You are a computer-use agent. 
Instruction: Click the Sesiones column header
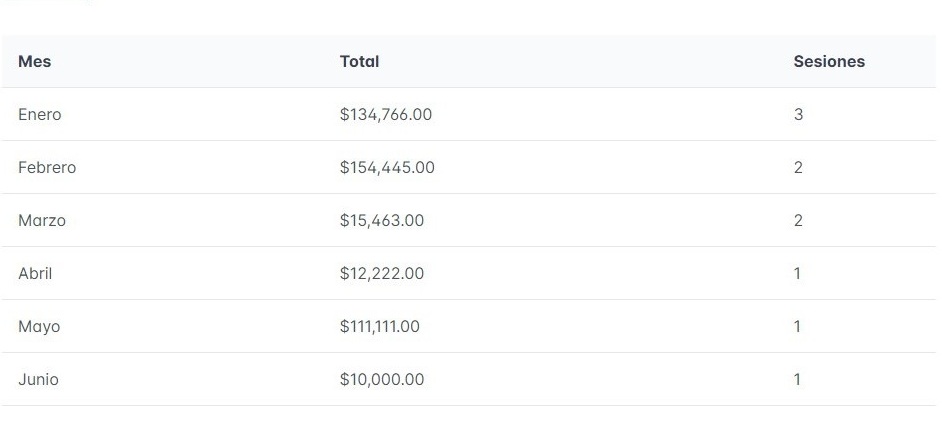[x=829, y=62]
